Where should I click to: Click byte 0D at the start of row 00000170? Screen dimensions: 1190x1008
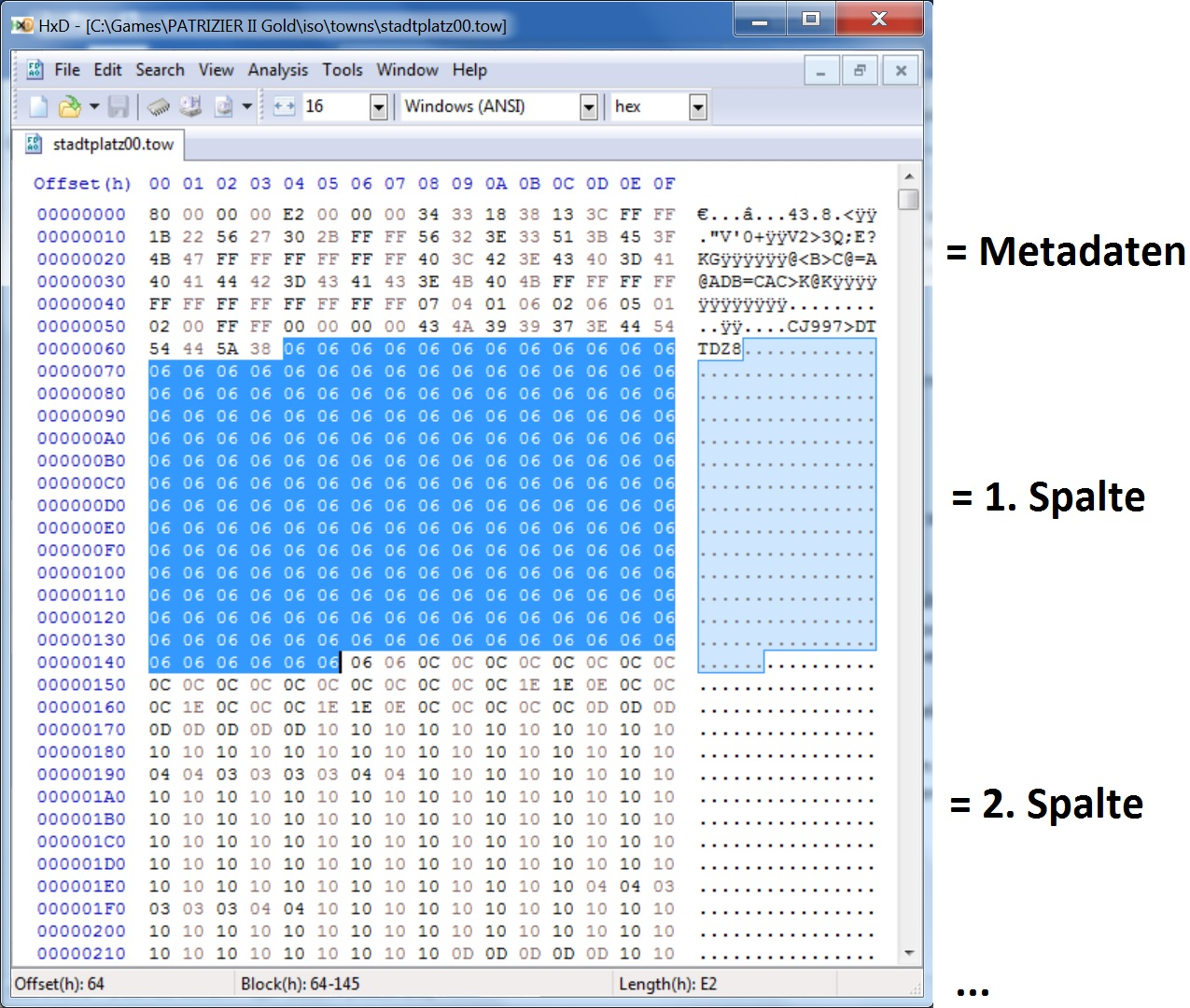click(160, 730)
